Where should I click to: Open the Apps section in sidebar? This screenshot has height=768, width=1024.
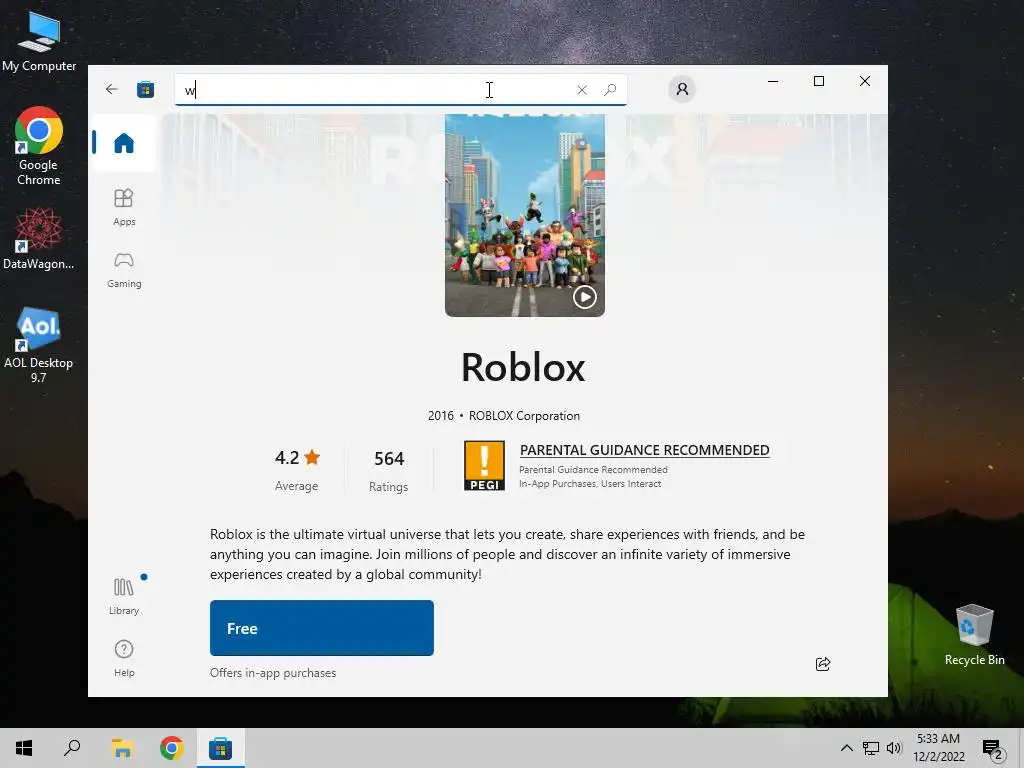tap(124, 208)
